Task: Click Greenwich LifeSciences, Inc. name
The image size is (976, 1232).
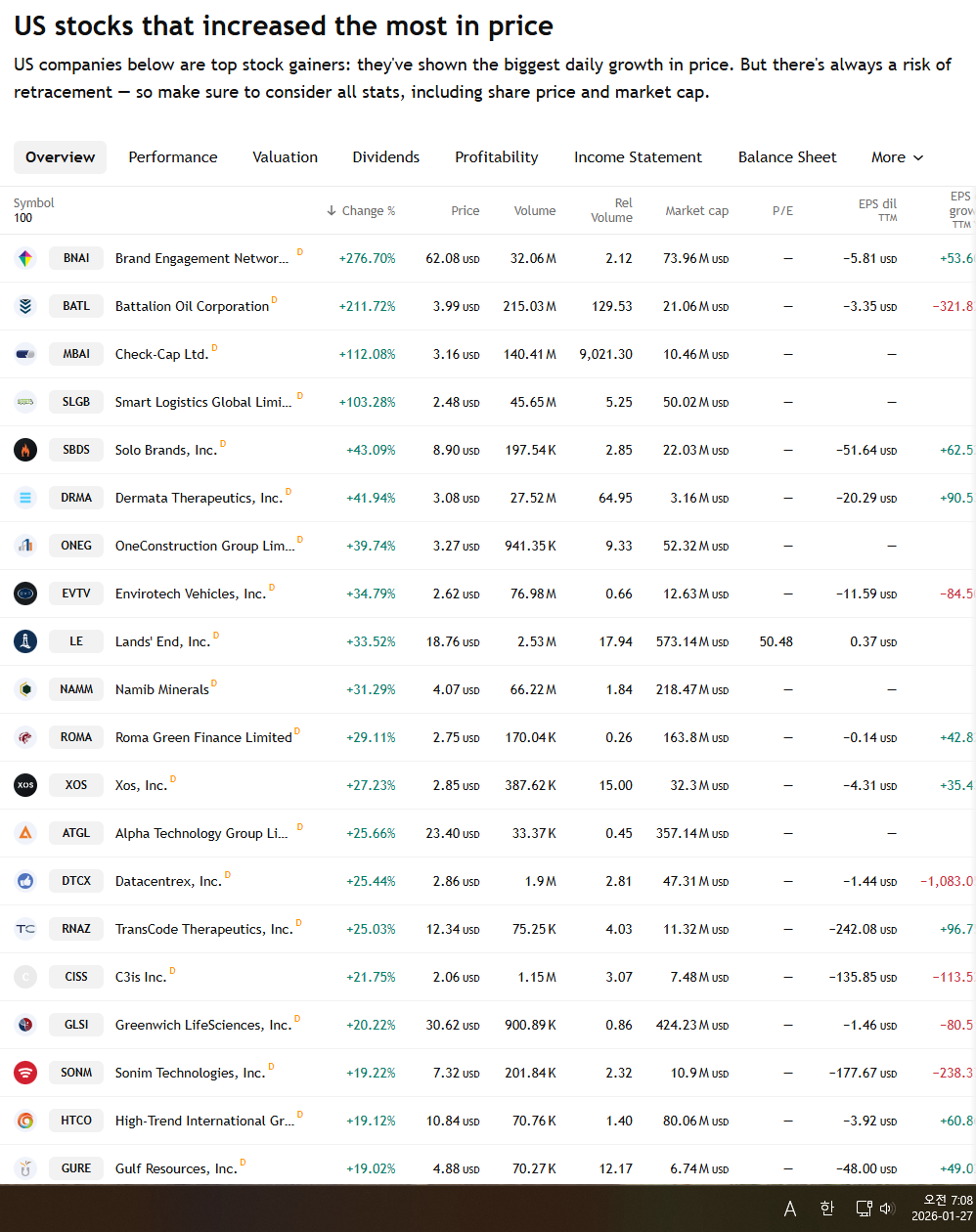Action: (x=203, y=1025)
